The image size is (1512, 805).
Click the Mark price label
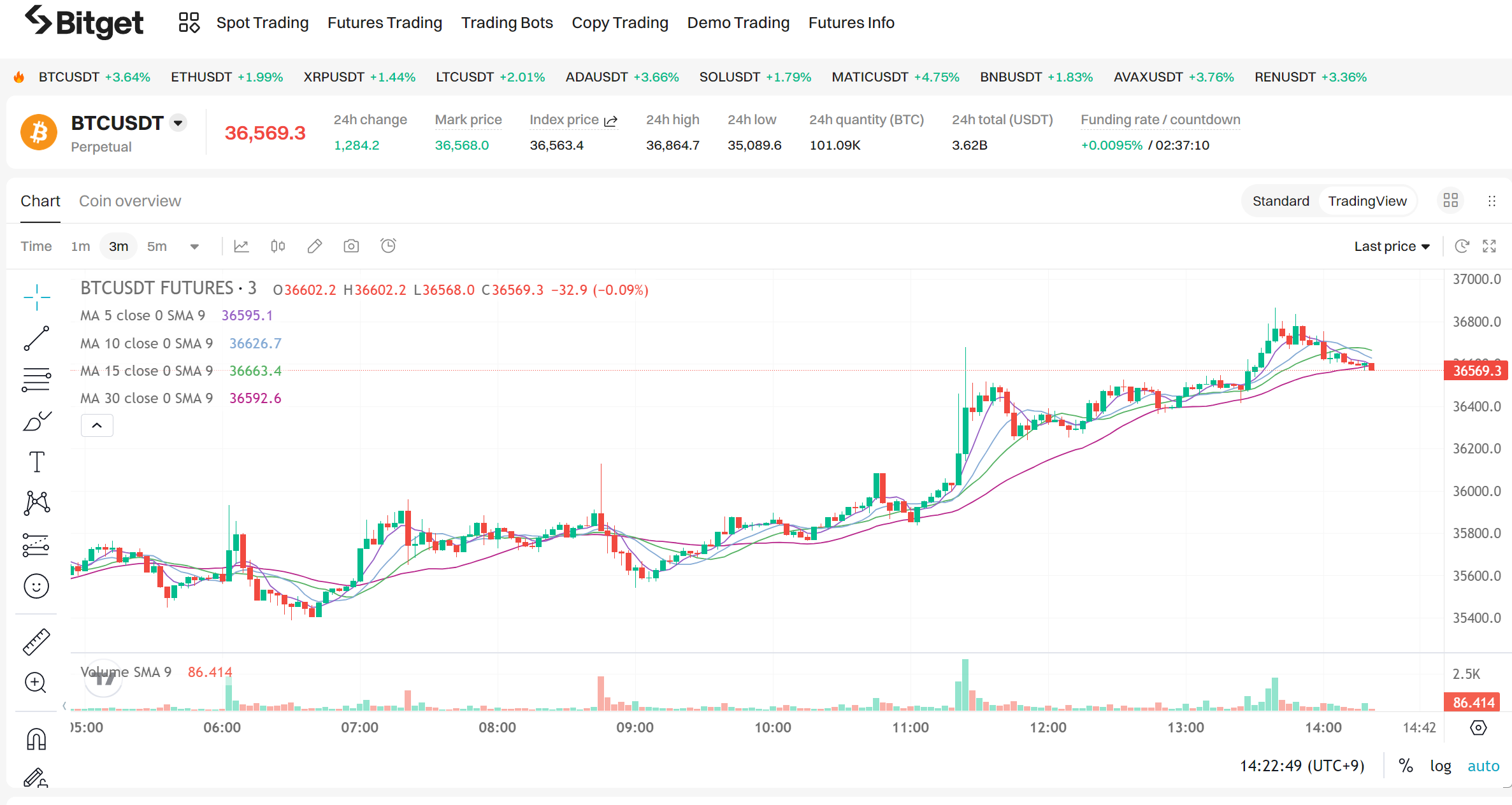tap(468, 120)
